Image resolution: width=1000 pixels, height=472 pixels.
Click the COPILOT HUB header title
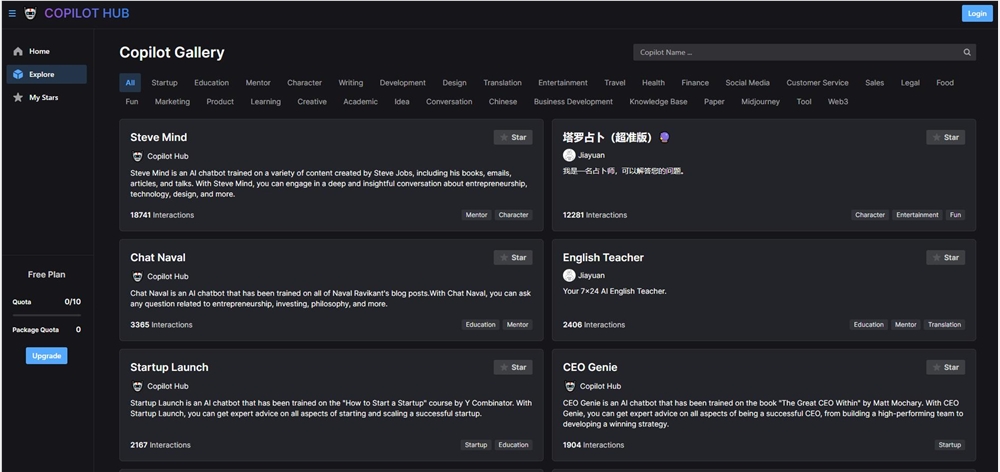coord(87,13)
